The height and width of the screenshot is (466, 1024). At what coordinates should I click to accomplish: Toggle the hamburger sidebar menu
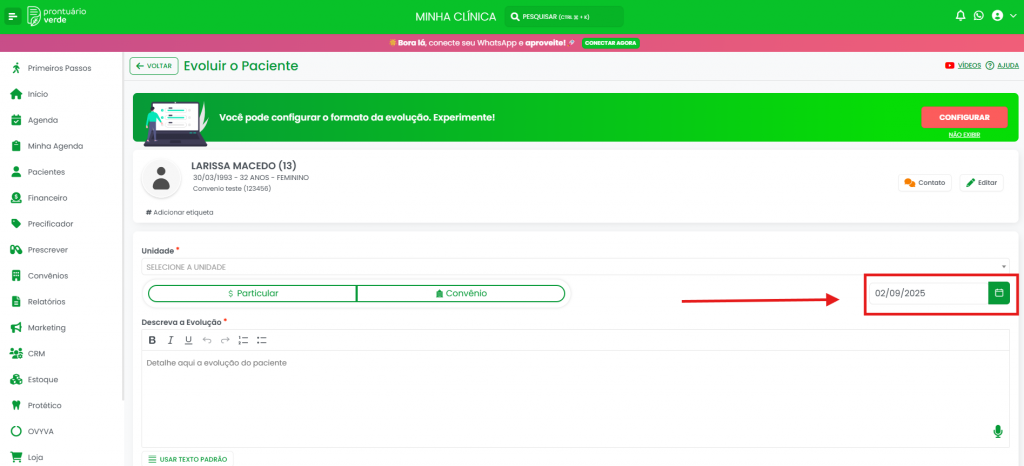[x=13, y=16]
